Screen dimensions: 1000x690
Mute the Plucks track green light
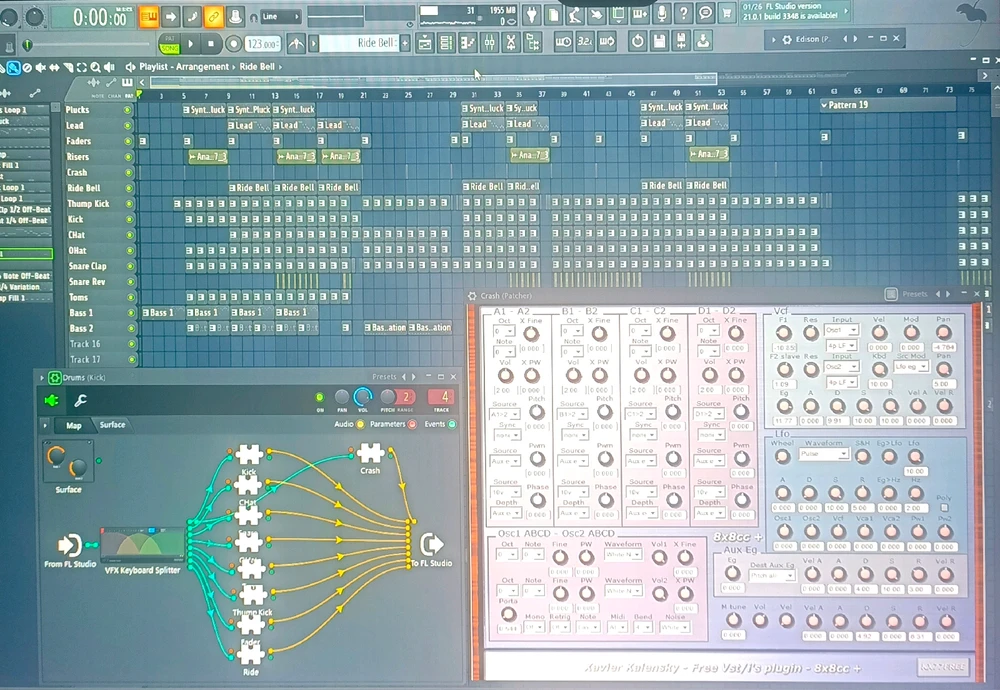click(x=128, y=110)
